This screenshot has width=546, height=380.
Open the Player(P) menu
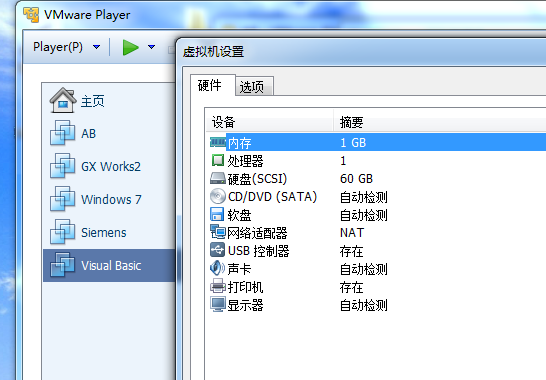58,47
